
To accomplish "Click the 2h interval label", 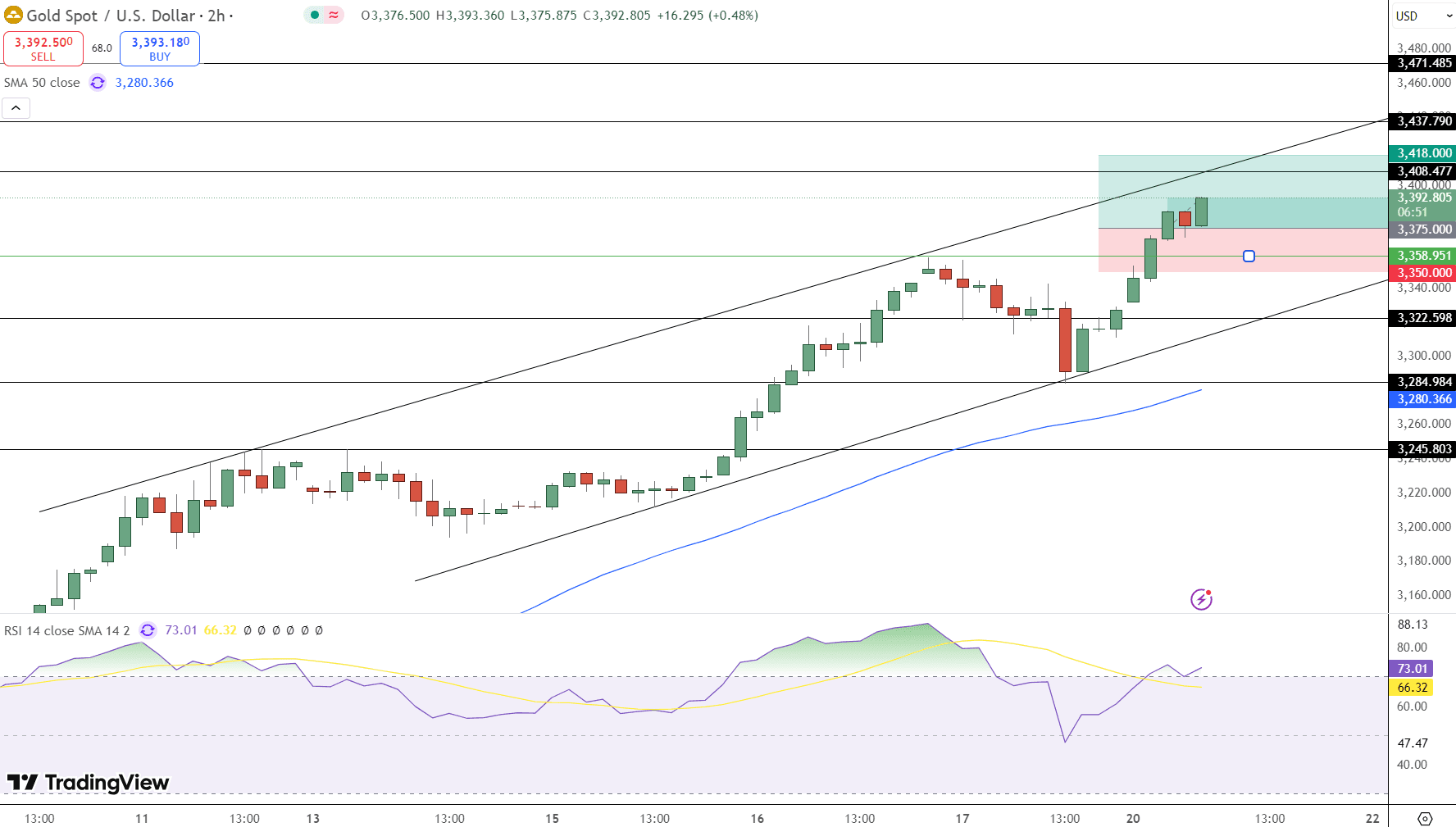I will pos(216,16).
